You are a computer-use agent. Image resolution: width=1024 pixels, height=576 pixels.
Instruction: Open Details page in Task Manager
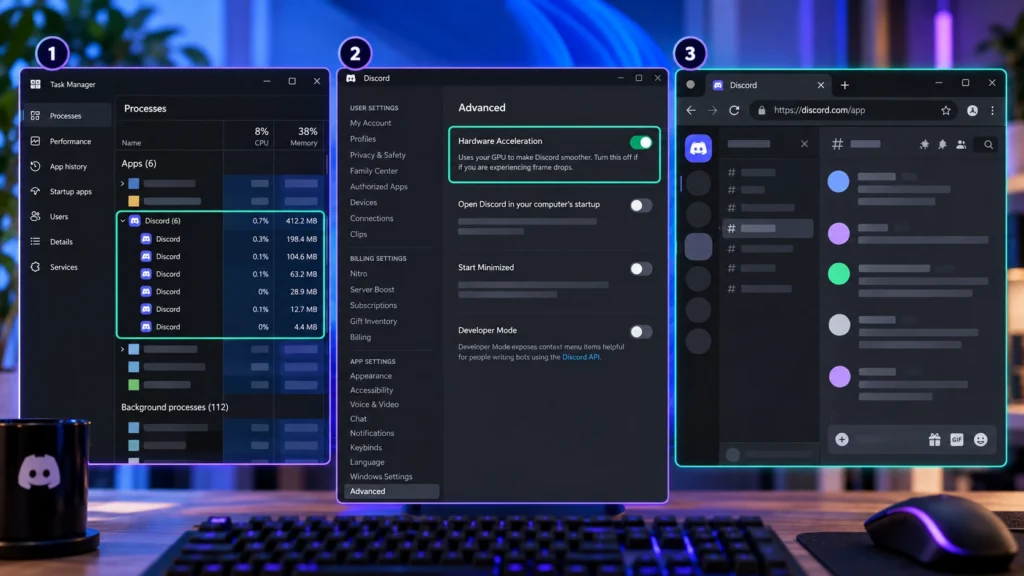(x=61, y=242)
